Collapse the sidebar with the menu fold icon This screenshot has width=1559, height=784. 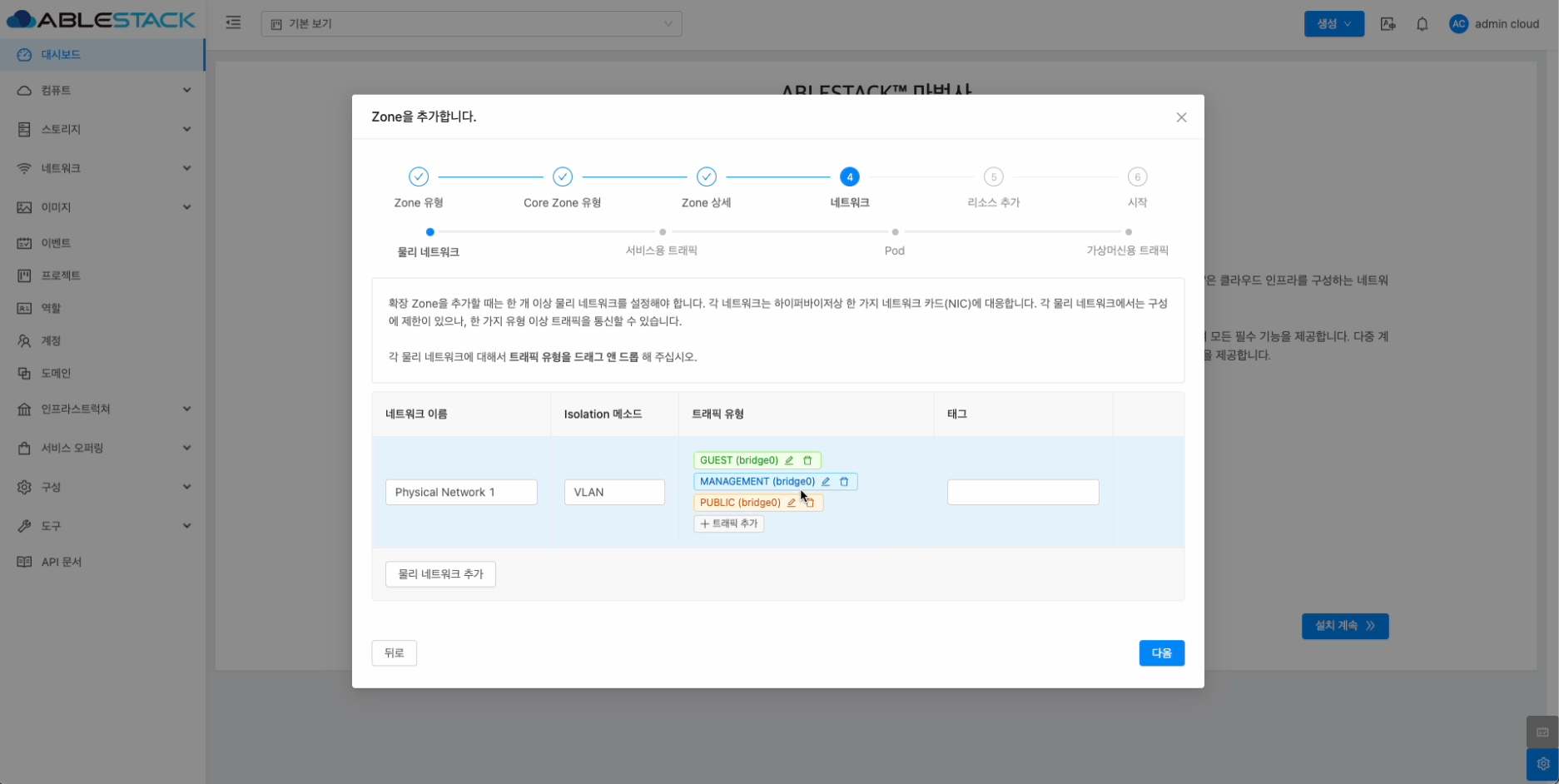point(233,23)
